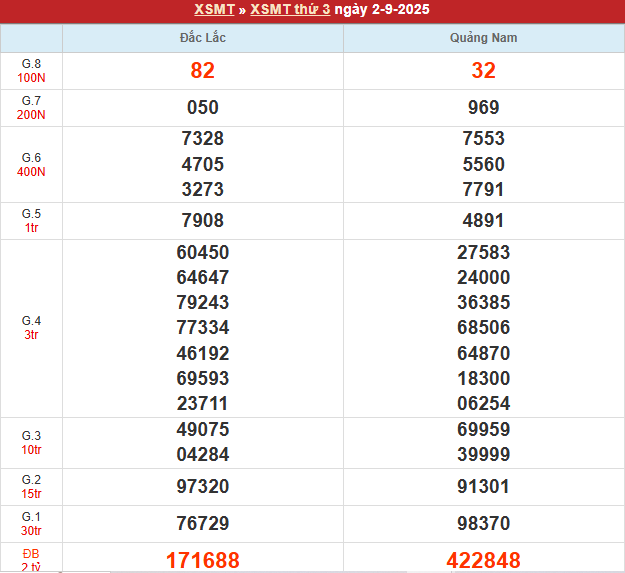Click G.3 number 04284
625x573 pixels.
[202, 455]
